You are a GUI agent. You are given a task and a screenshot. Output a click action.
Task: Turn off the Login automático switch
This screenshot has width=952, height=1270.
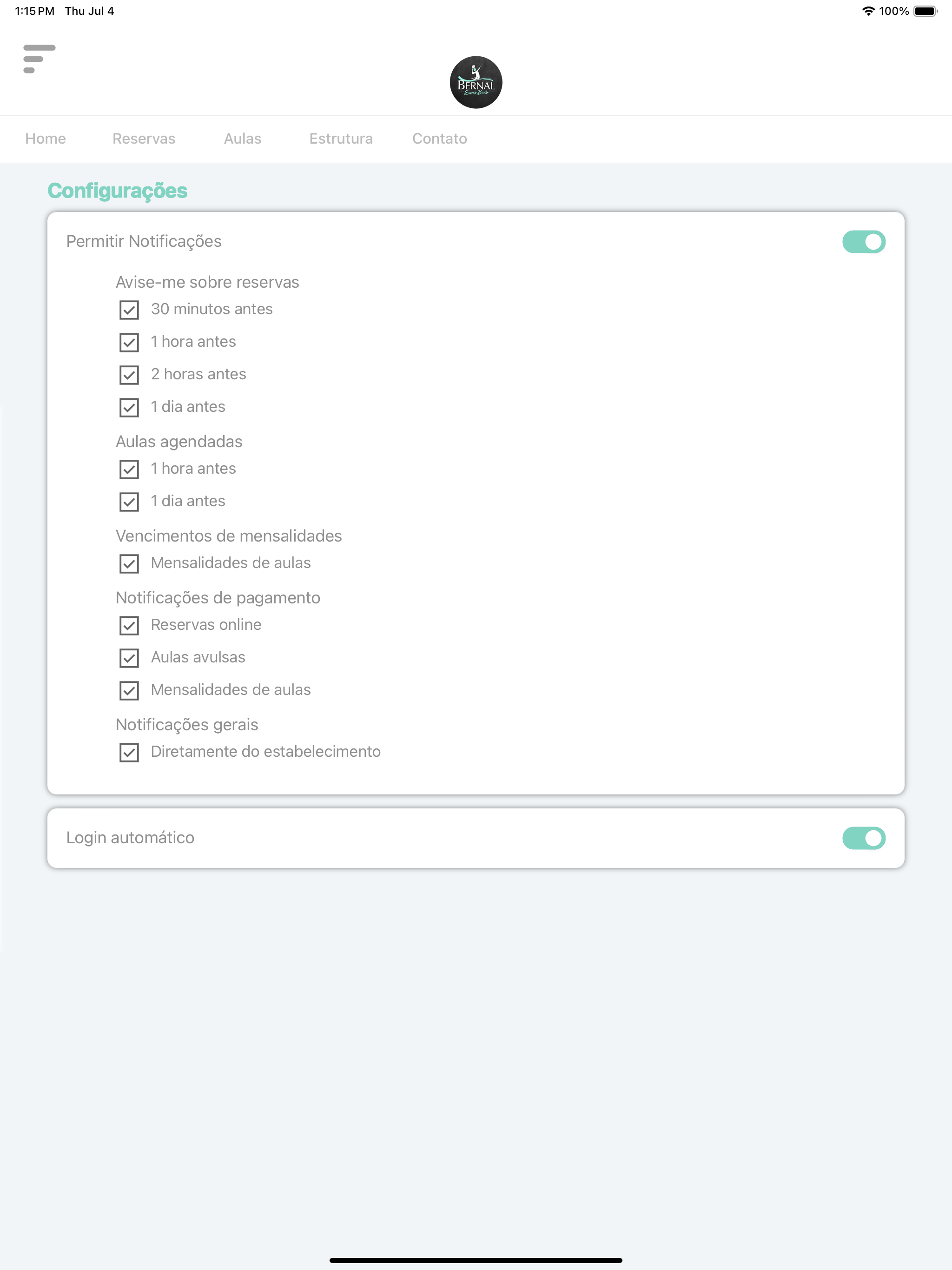pos(864,838)
